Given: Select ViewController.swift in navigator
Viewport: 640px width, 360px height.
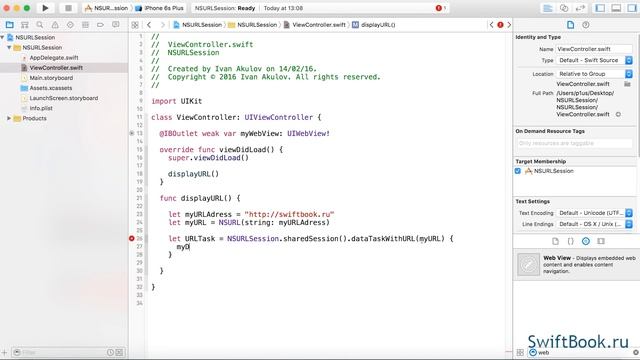Looking at the screenshot, I should 56,68.
